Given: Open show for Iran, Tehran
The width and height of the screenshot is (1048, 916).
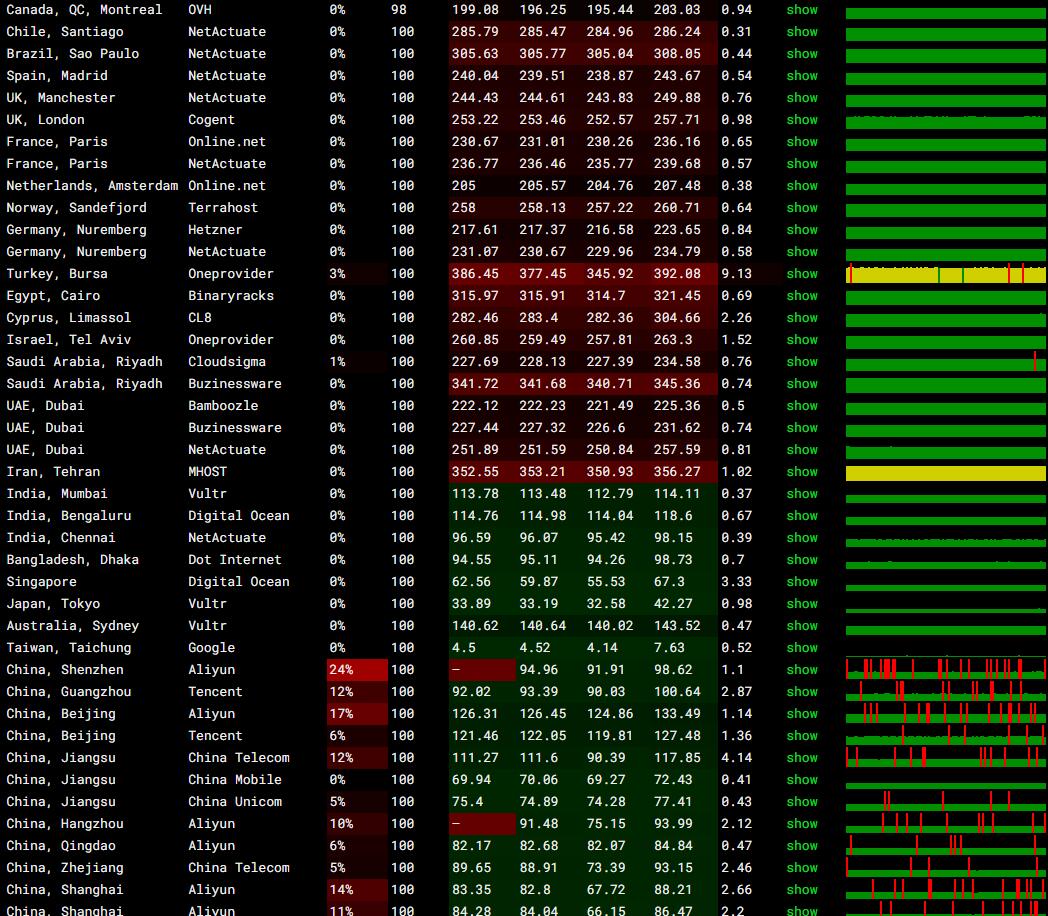Looking at the screenshot, I should 801,472.
